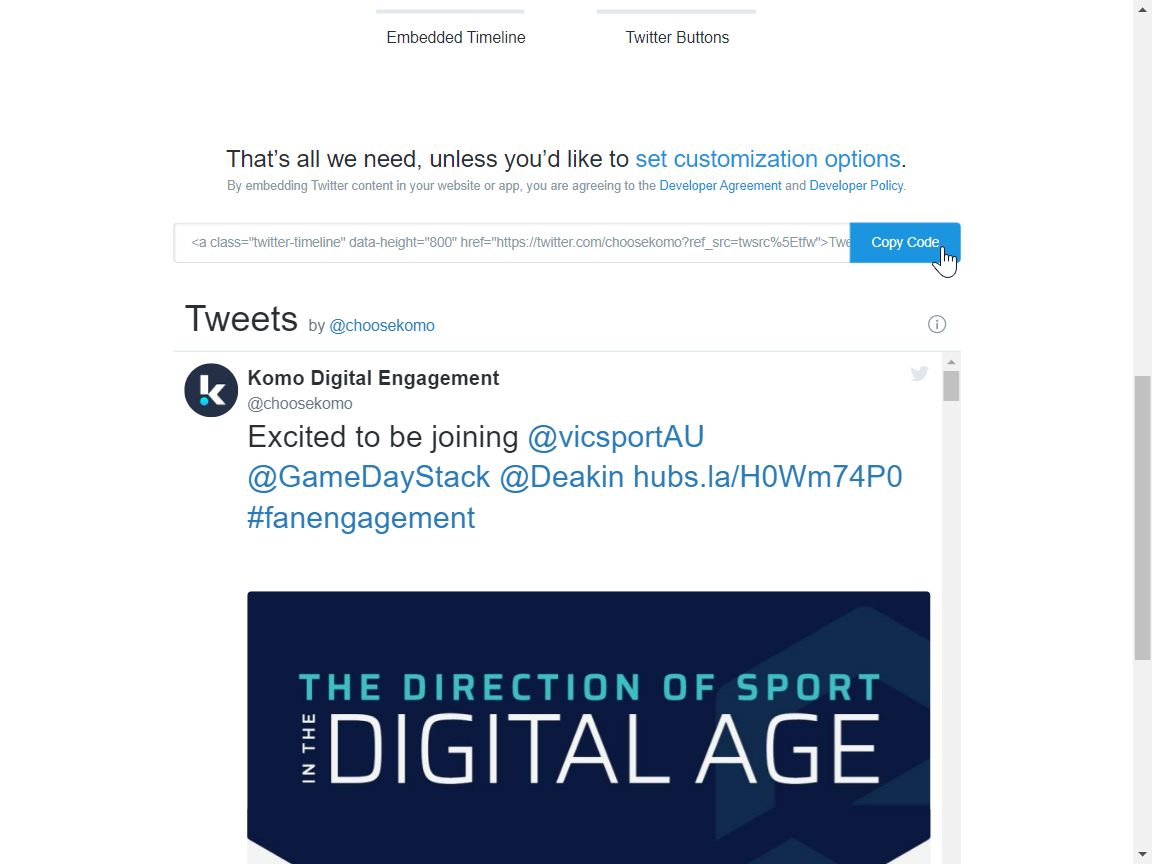Open the Komo profile avatar
1152x864 pixels.
pos(211,390)
